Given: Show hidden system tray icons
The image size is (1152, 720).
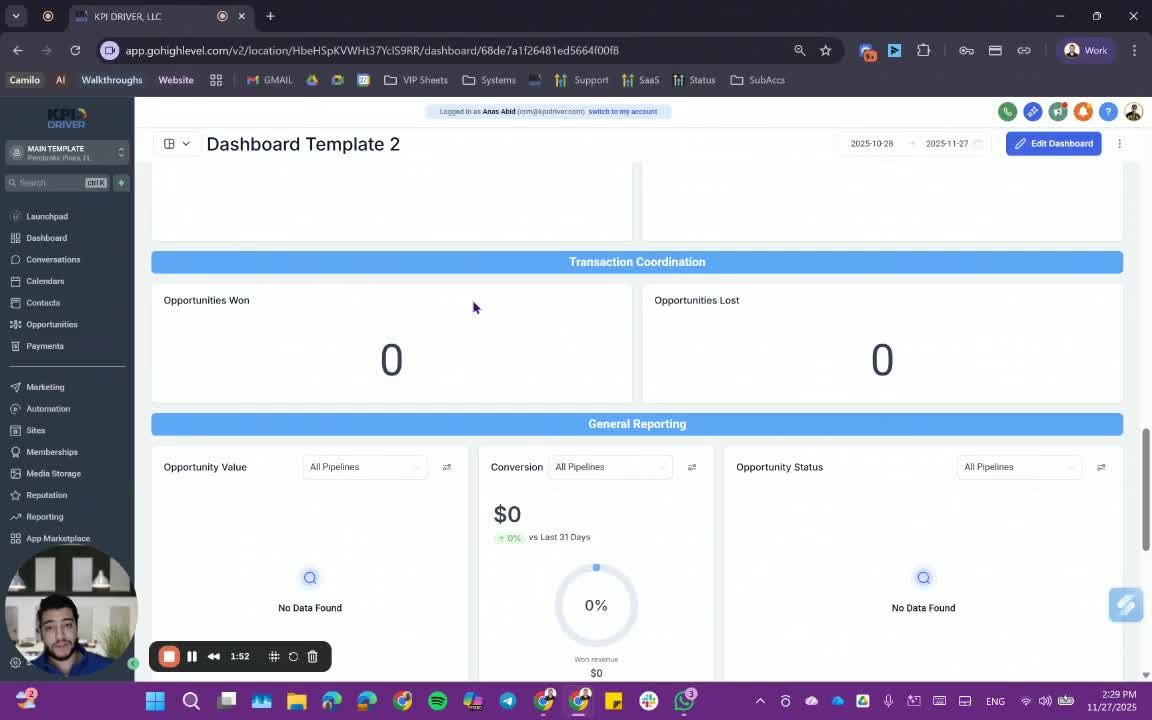Looking at the screenshot, I should (x=760, y=701).
